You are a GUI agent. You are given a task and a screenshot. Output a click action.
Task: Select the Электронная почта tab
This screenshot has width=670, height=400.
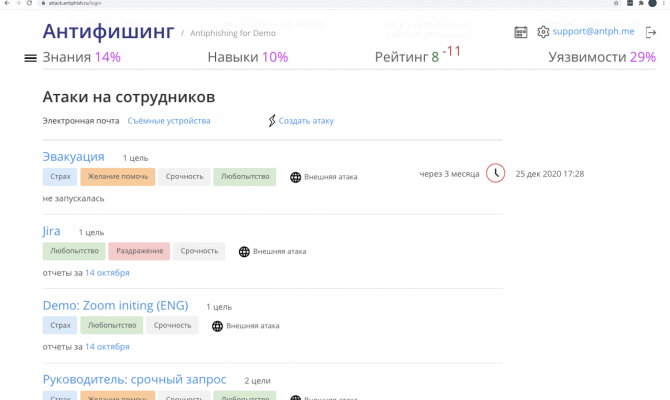[x=81, y=121]
